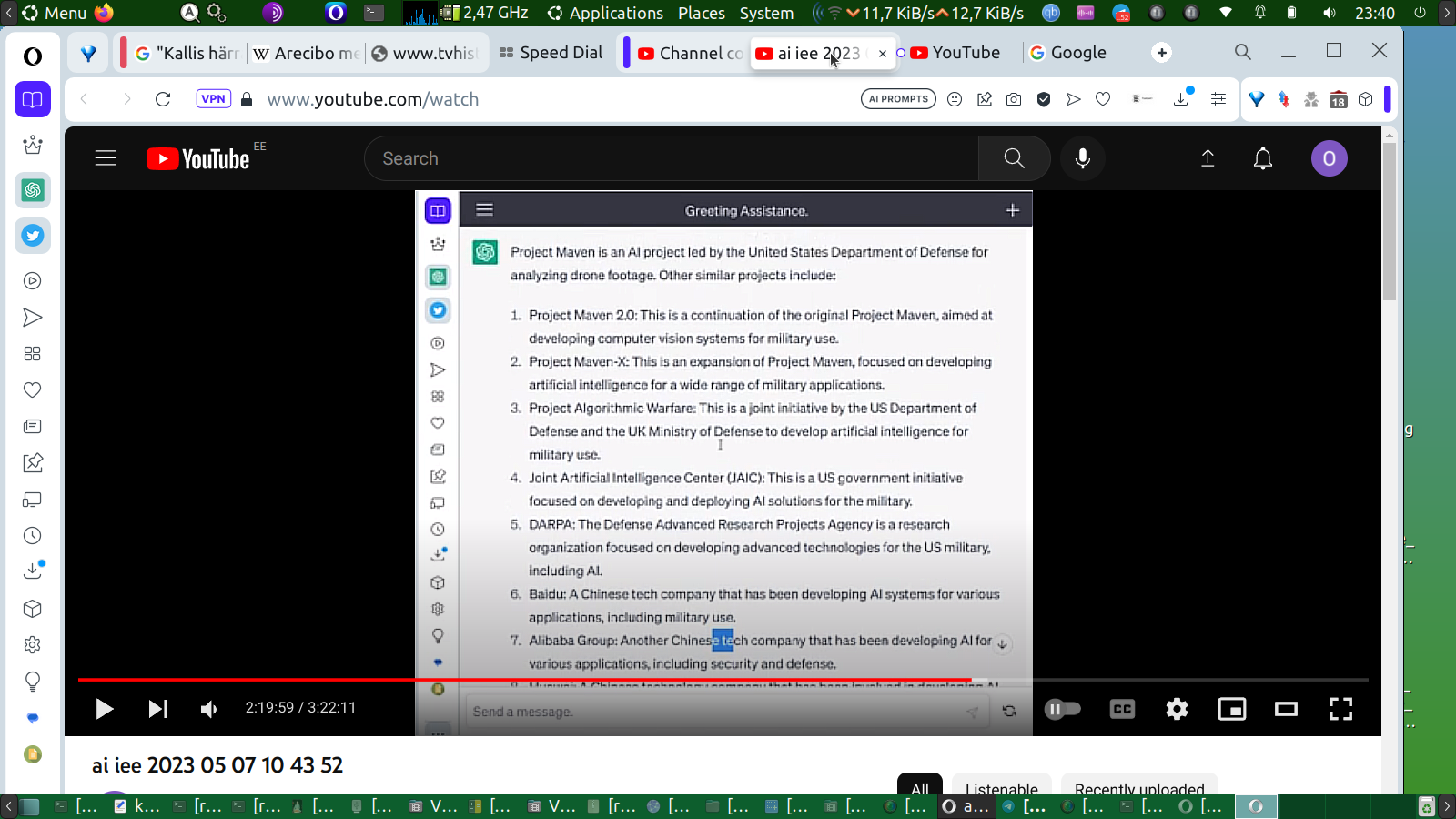The width and height of the screenshot is (1456, 819).
Task: Open ChatGPT in Opera sidebar
Action: tap(33, 190)
